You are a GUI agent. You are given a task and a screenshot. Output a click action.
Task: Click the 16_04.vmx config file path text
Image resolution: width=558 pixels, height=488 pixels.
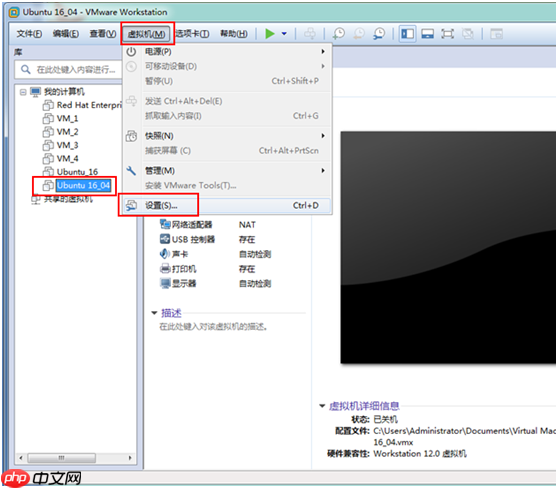[x=393, y=442]
